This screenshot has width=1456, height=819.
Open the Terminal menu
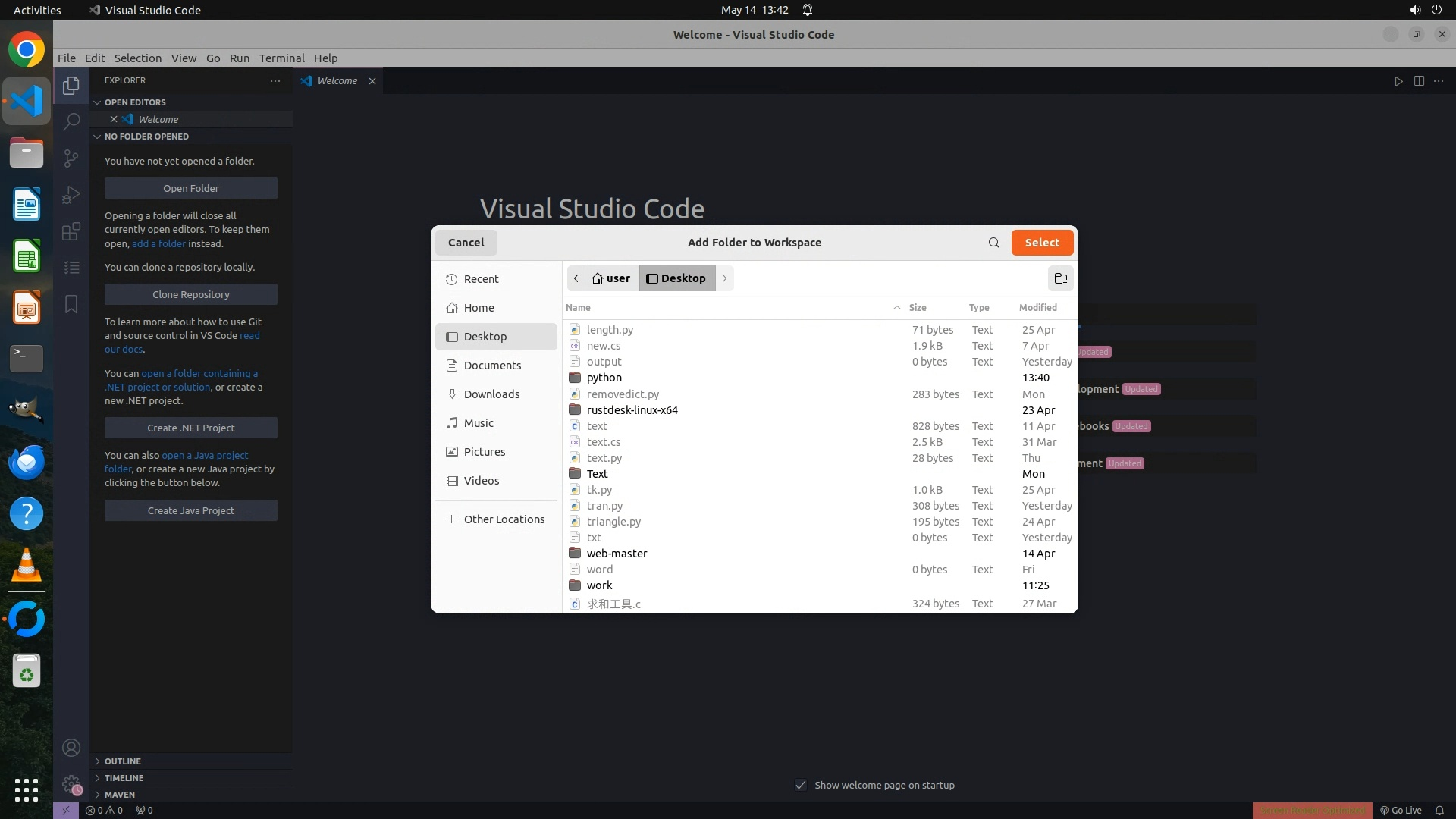coord(281,58)
